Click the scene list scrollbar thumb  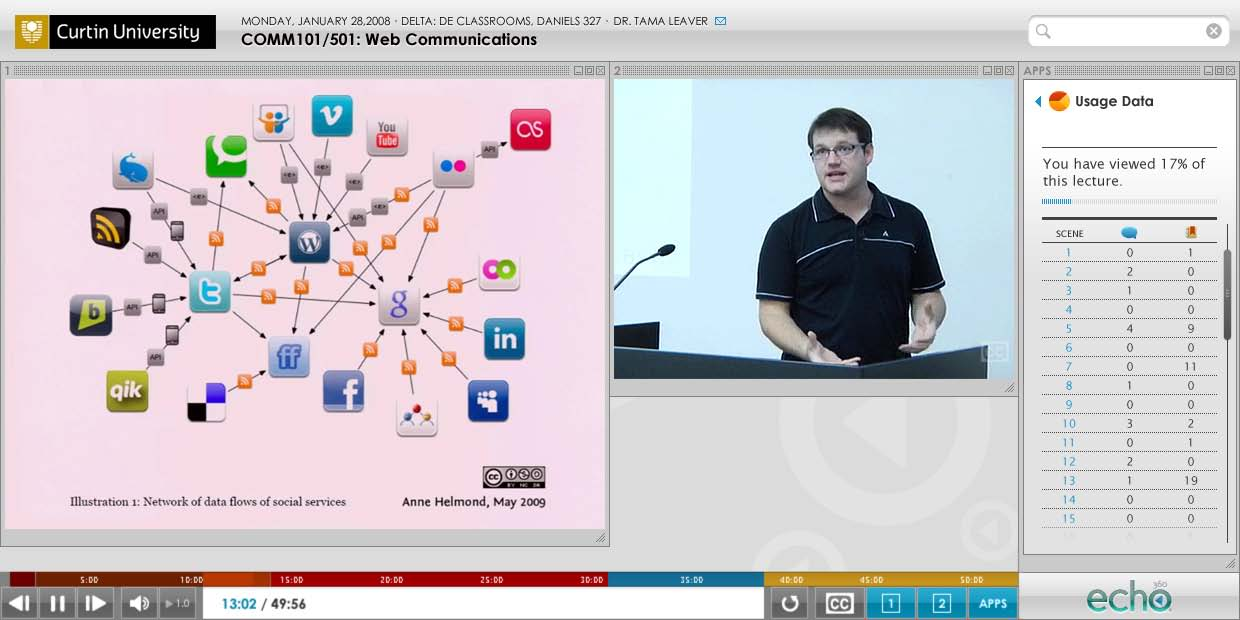click(1228, 294)
